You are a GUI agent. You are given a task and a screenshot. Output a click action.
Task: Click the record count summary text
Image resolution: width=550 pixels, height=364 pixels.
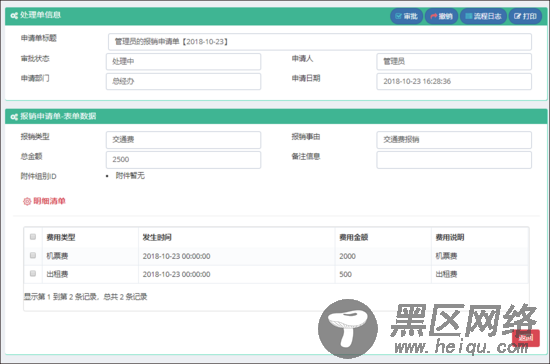click(x=85, y=297)
